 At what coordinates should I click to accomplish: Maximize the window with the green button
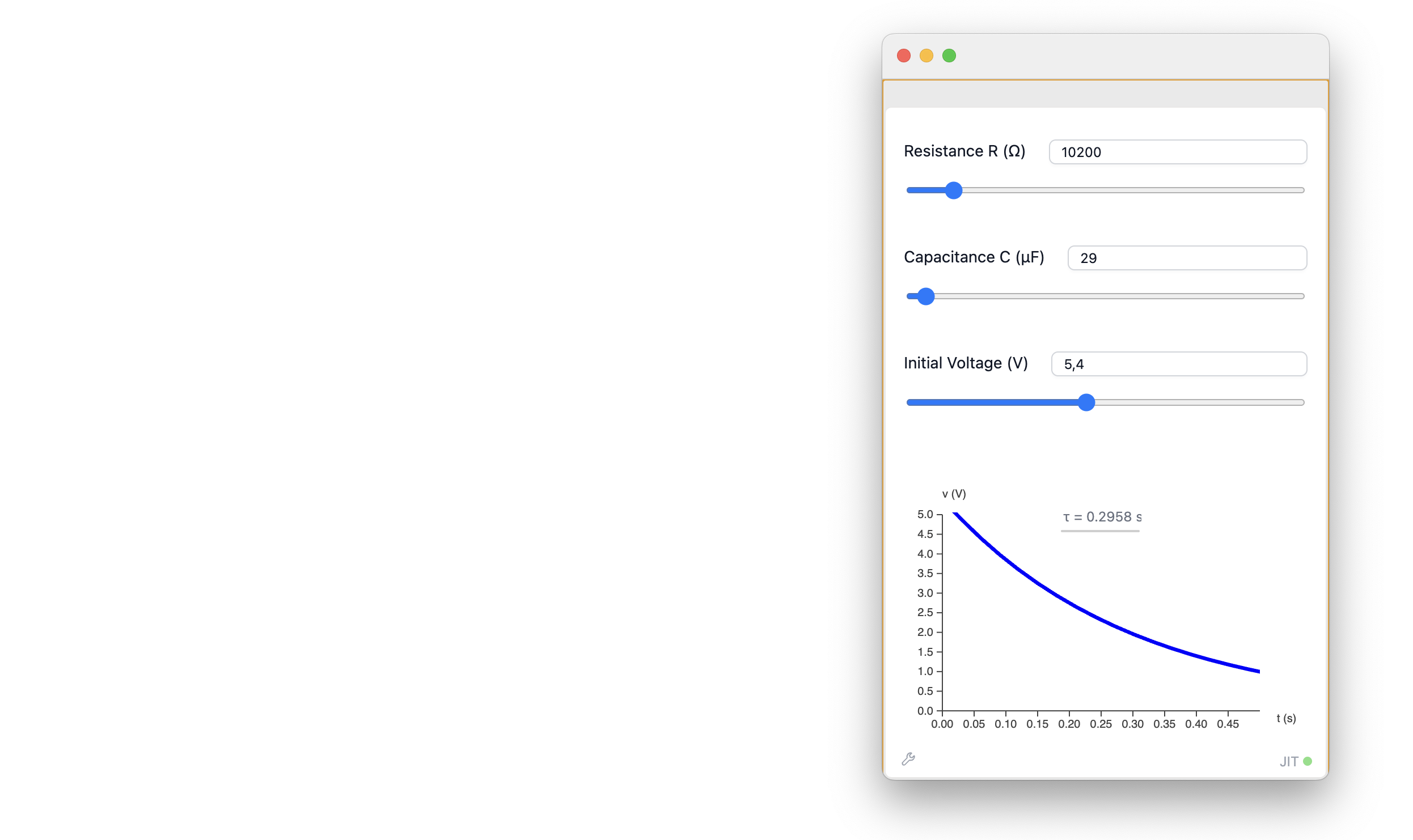click(x=949, y=56)
